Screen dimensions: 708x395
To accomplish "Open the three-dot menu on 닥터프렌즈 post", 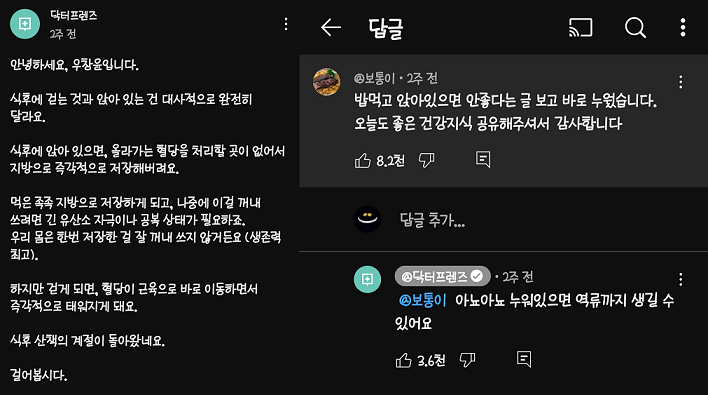I will coord(286,24).
